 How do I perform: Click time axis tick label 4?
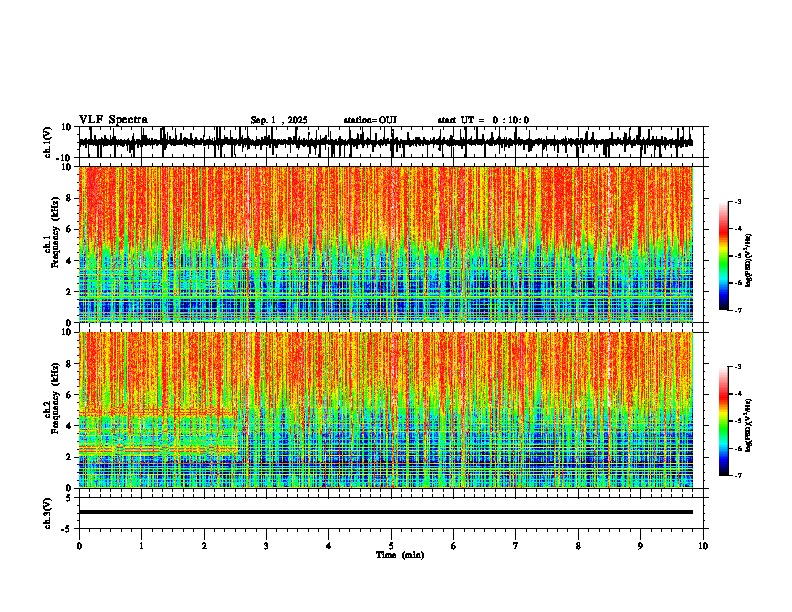(328, 546)
